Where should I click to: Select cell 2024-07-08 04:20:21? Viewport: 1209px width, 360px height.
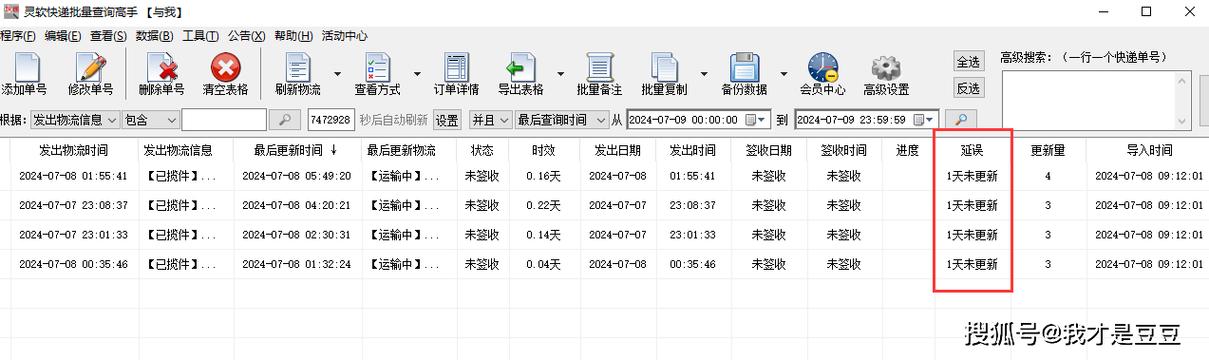[296, 205]
